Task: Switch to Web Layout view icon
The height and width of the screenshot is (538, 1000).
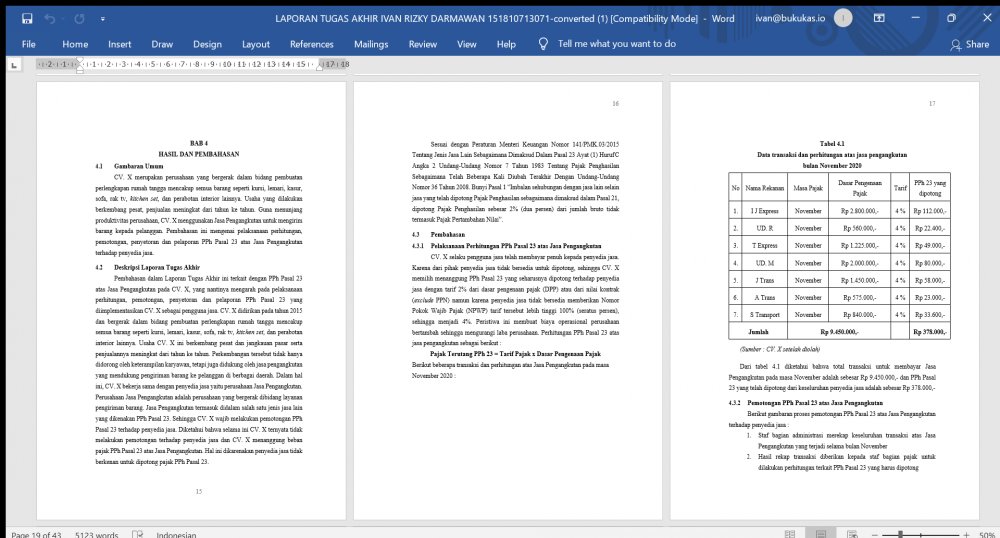Action: click(852, 534)
